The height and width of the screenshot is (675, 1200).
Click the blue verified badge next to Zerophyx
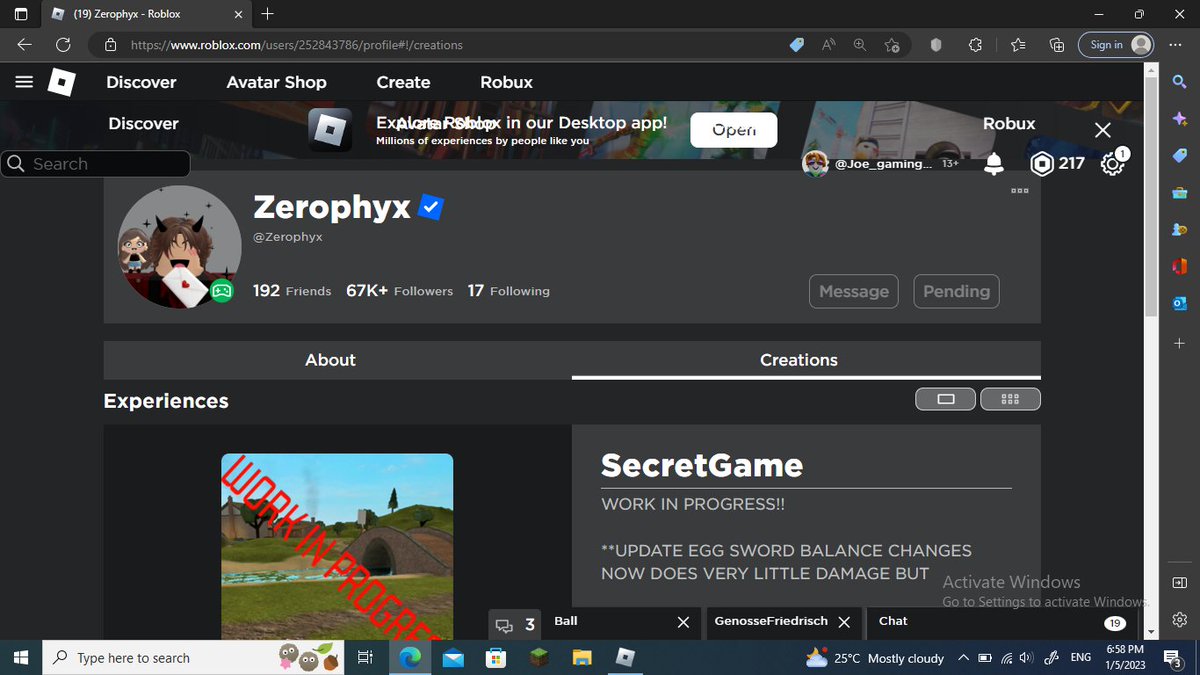(431, 208)
